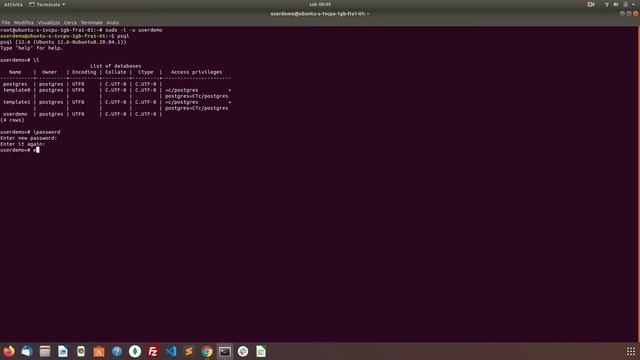
Task: Click the "List of databases" heading
Action: (x=116, y=66)
